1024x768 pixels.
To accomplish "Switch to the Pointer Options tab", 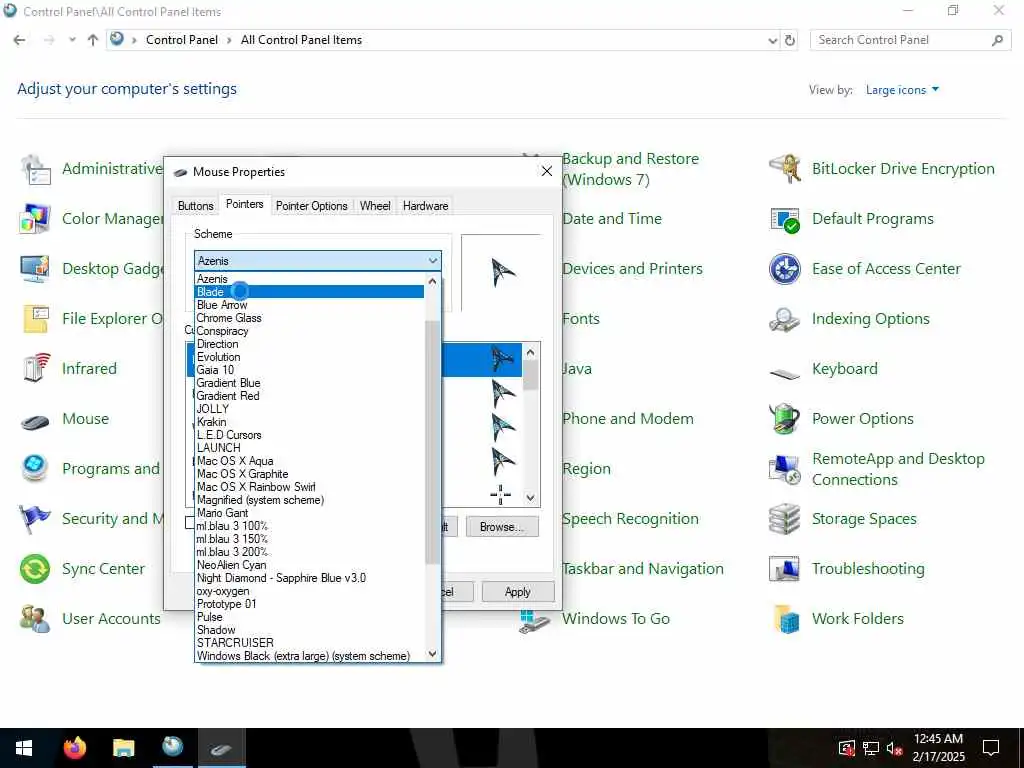I will [x=312, y=206].
